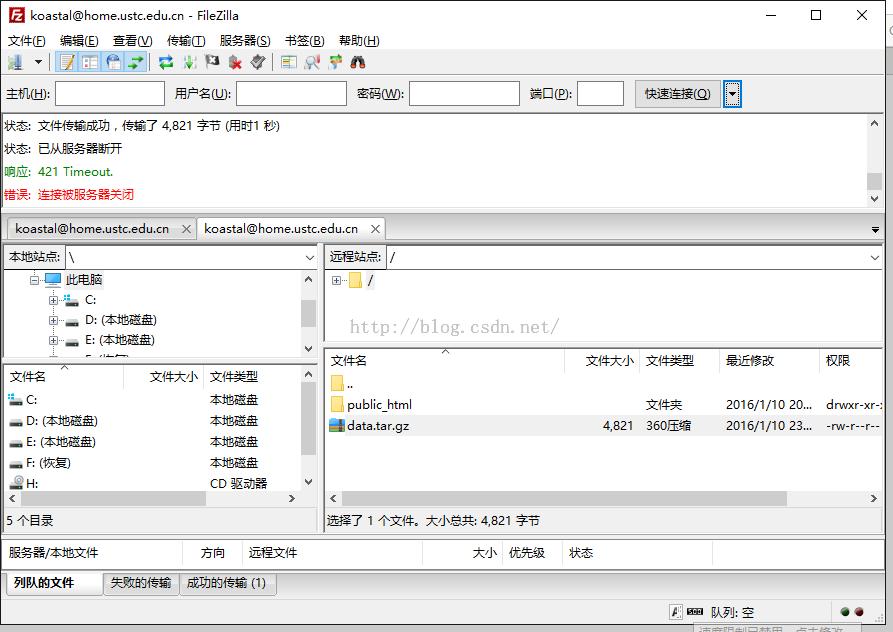Open the tab list dropdown arrow
Image resolution: width=893 pixels, height=632 pixels.
pyautogui.click(x=875, y=229)
